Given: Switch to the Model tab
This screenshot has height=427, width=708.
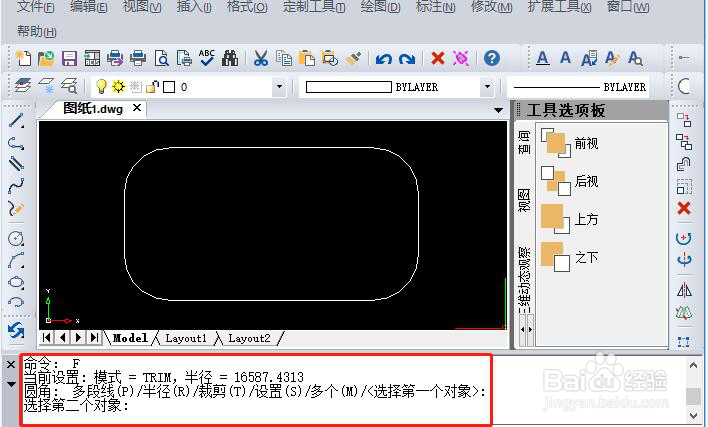Looking at the screenshot, I should pyautogui.click(x=130, y=338).
